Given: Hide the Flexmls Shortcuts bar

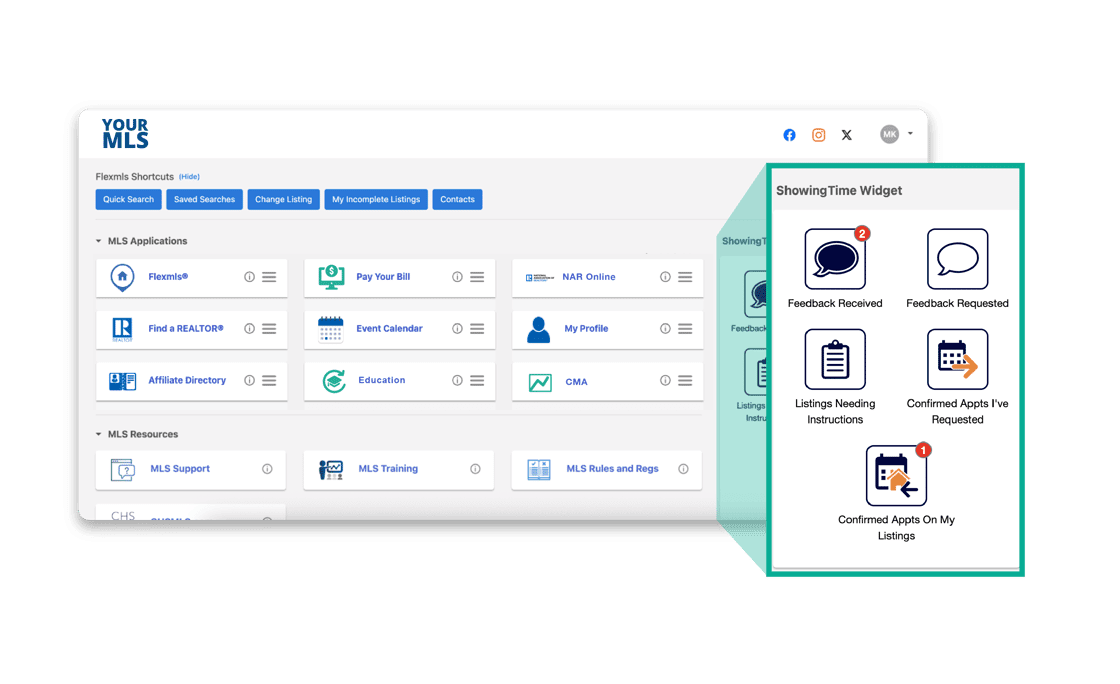Looking at the screenshot, I should tap(189, 177).
